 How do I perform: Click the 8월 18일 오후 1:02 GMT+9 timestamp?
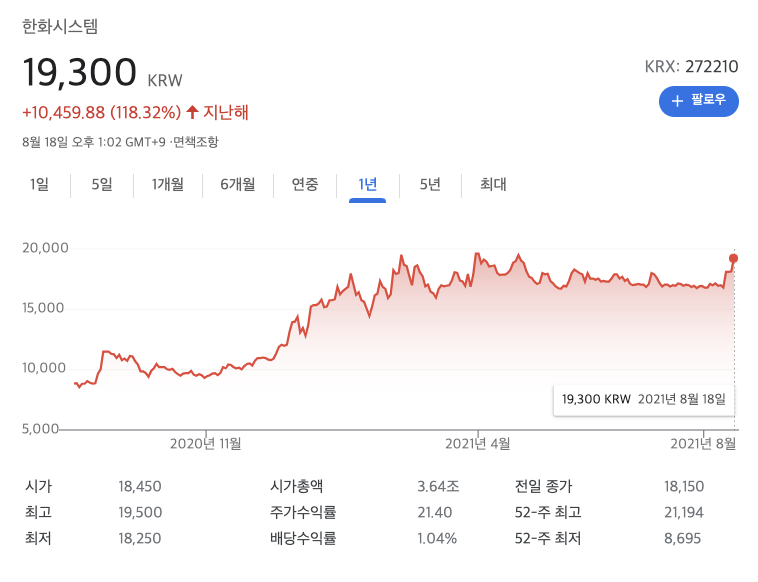(x=94, y=142)
